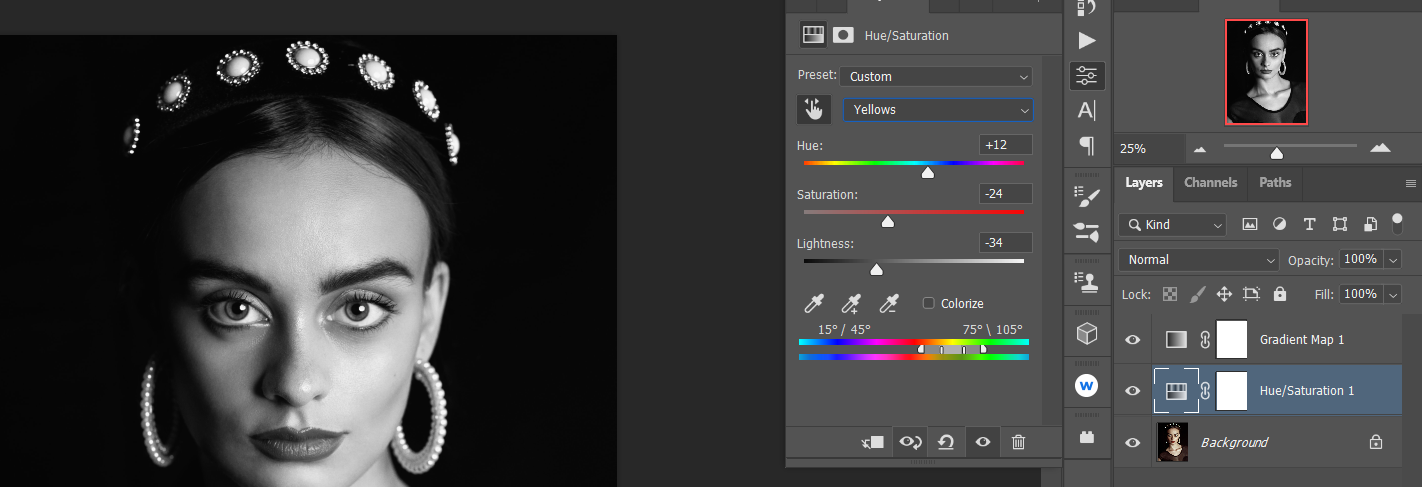Reset adjustment to defaults

click(946, 442)
